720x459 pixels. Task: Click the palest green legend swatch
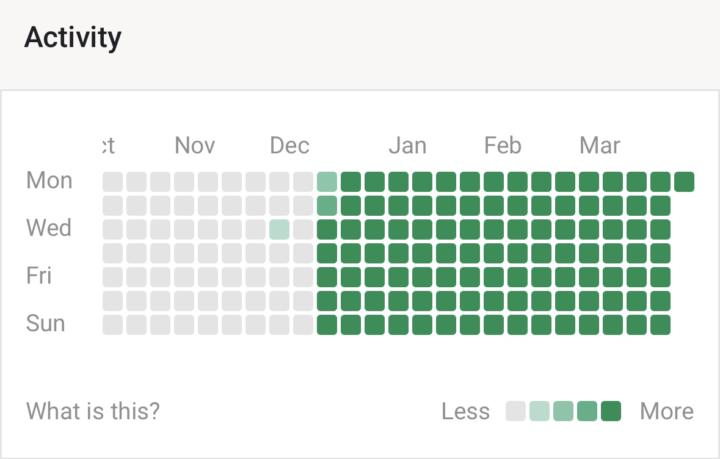tap(540, 411)
